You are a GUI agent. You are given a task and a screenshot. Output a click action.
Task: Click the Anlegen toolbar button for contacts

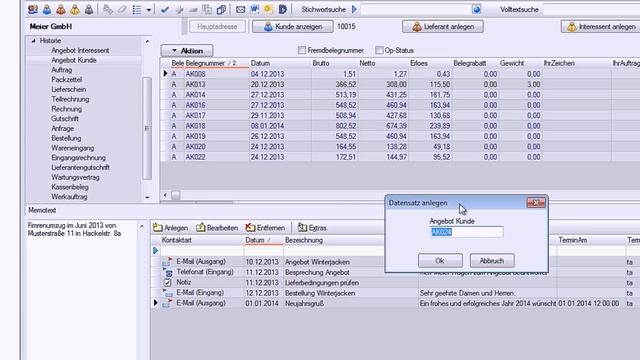click(x=171, y=228)
